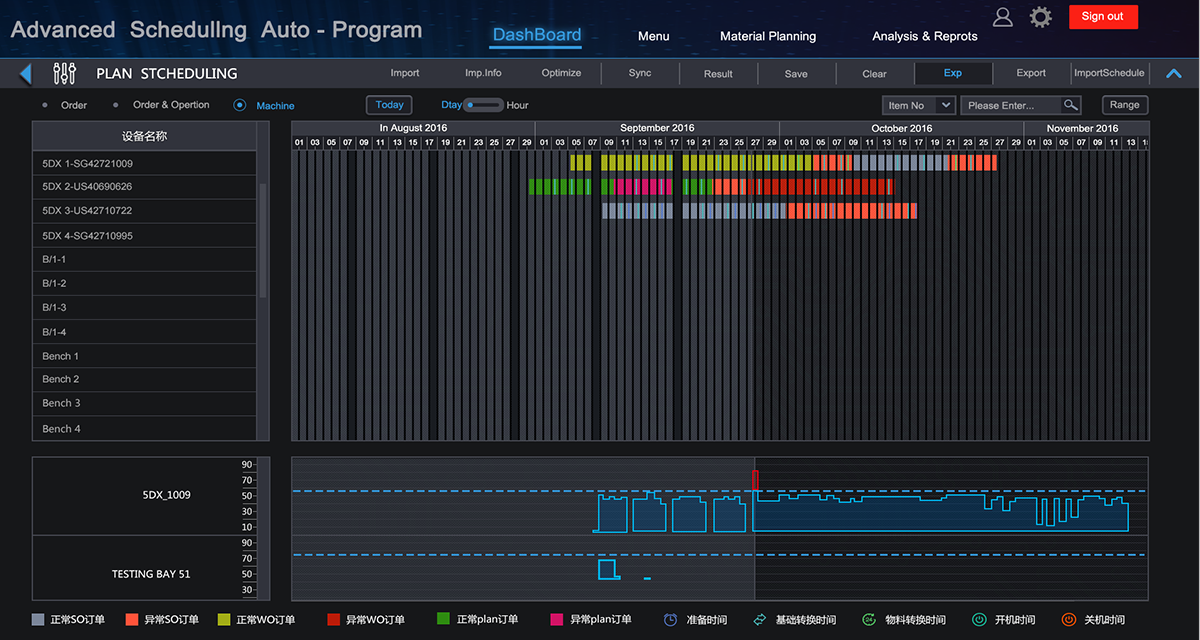
Task: Click the red Sign out button
Action: [1102, 16]
